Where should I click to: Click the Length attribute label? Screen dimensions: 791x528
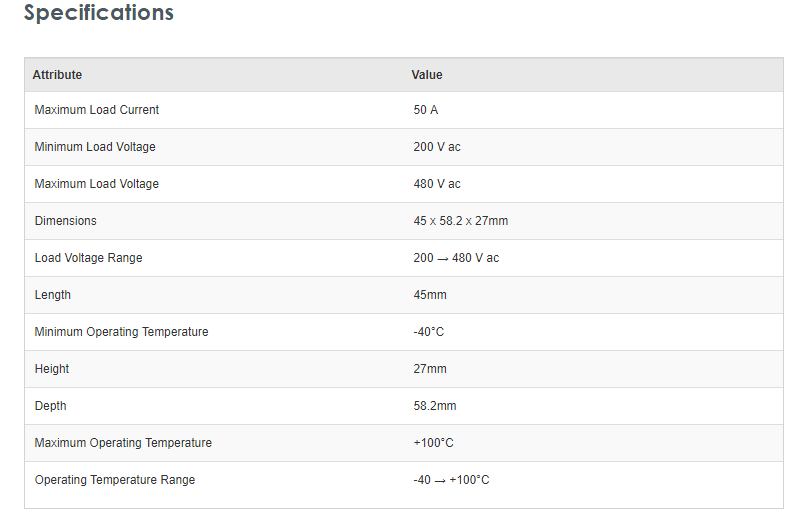pyautogui.click(x=52, y=295)
